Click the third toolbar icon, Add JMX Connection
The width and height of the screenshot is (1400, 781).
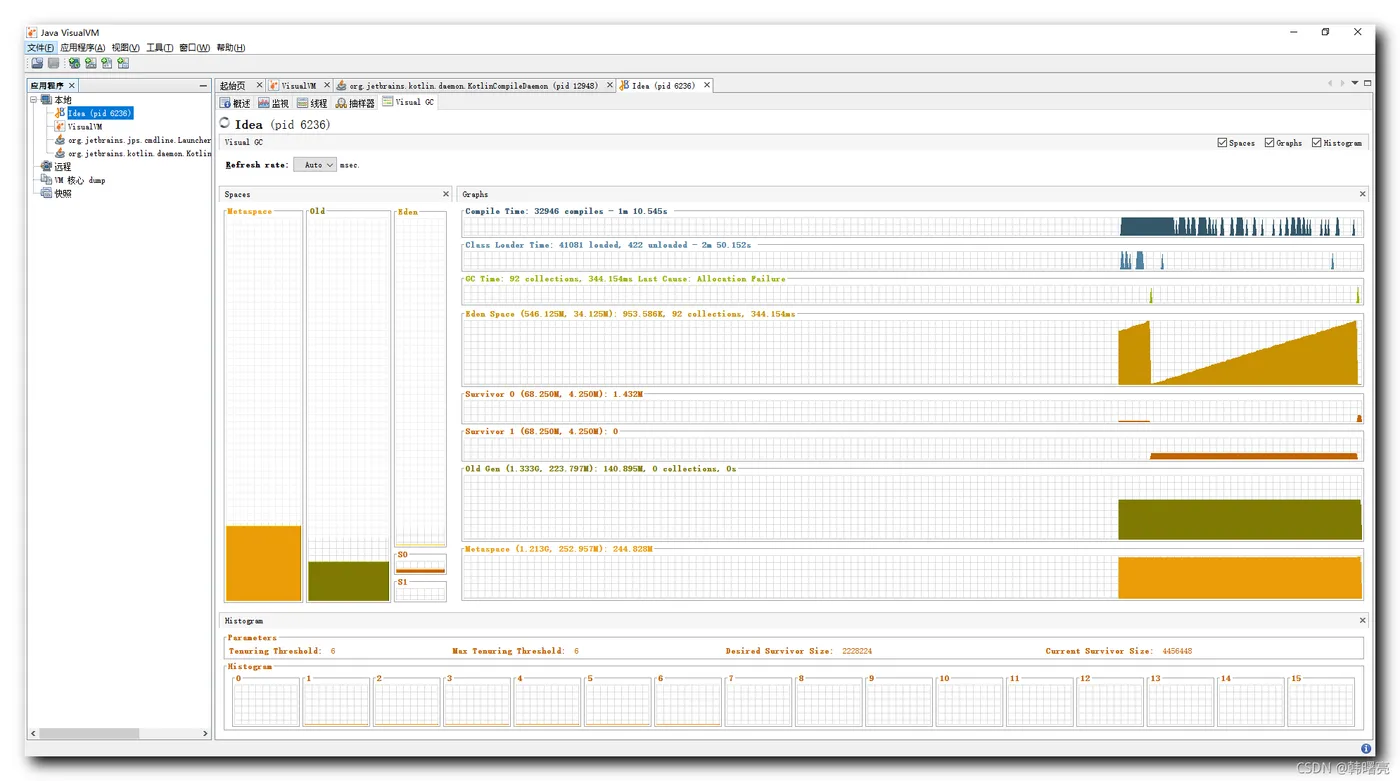pos(74,63)
